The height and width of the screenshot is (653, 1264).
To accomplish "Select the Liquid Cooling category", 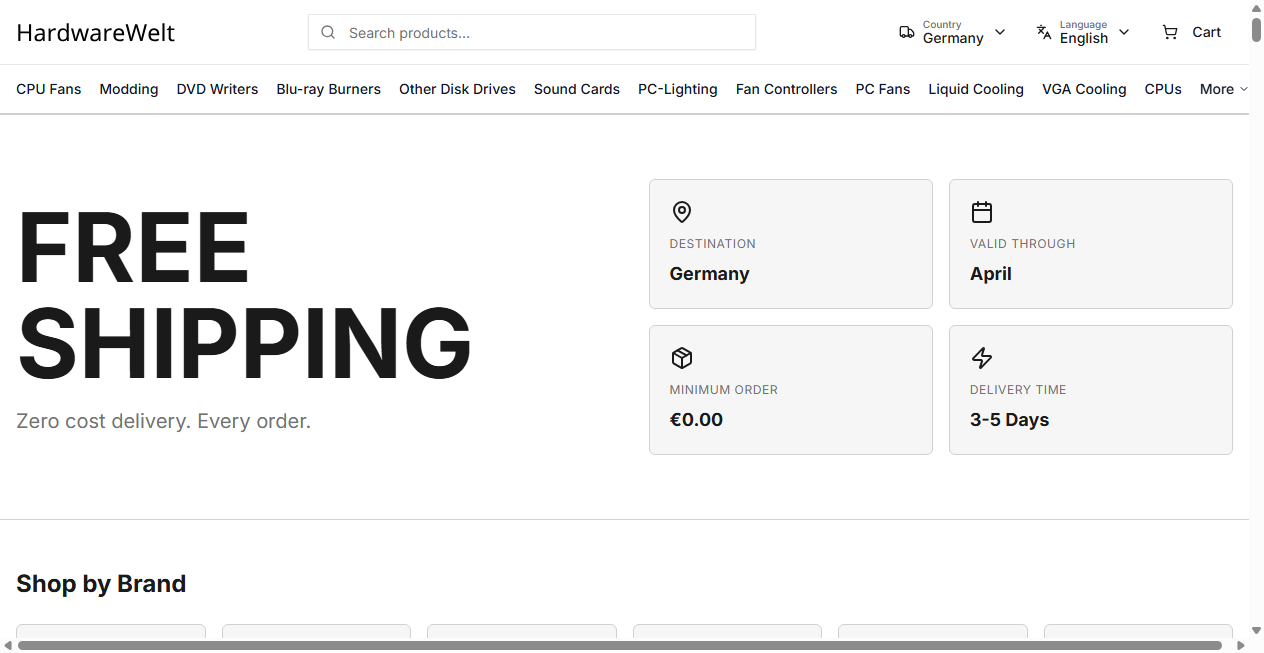I will tap(975, 89).
